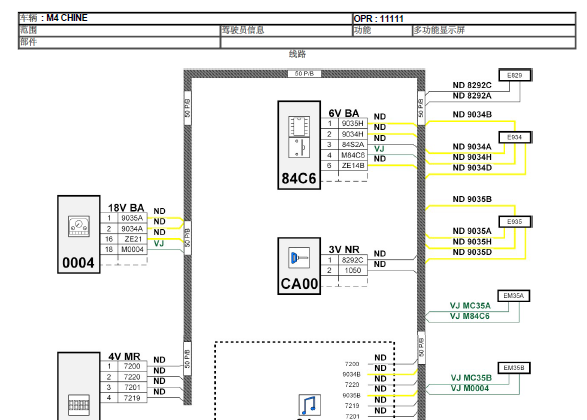The image size is (587, 420).
Task: Click green wire label VJ M84C6
Action: 469,316
